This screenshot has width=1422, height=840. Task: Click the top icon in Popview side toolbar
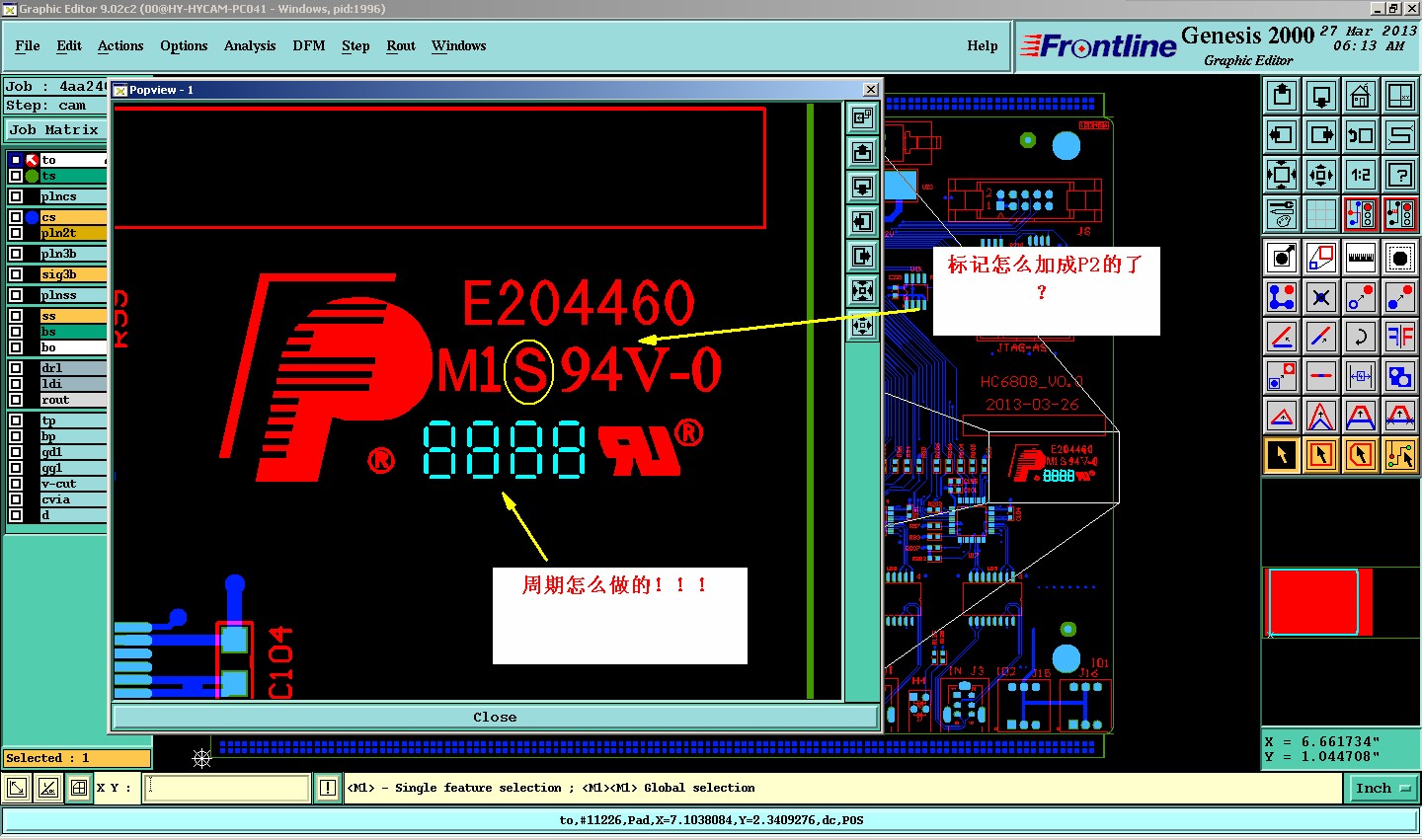(x=862, y=118)
